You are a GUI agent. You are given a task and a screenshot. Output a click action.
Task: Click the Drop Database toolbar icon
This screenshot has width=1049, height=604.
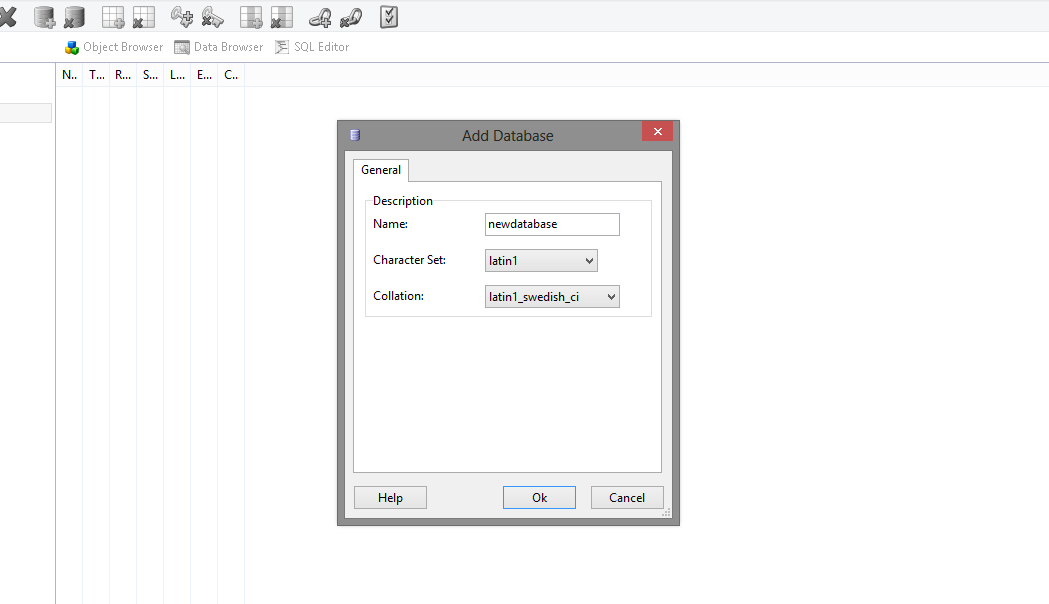tap(74, 17)
